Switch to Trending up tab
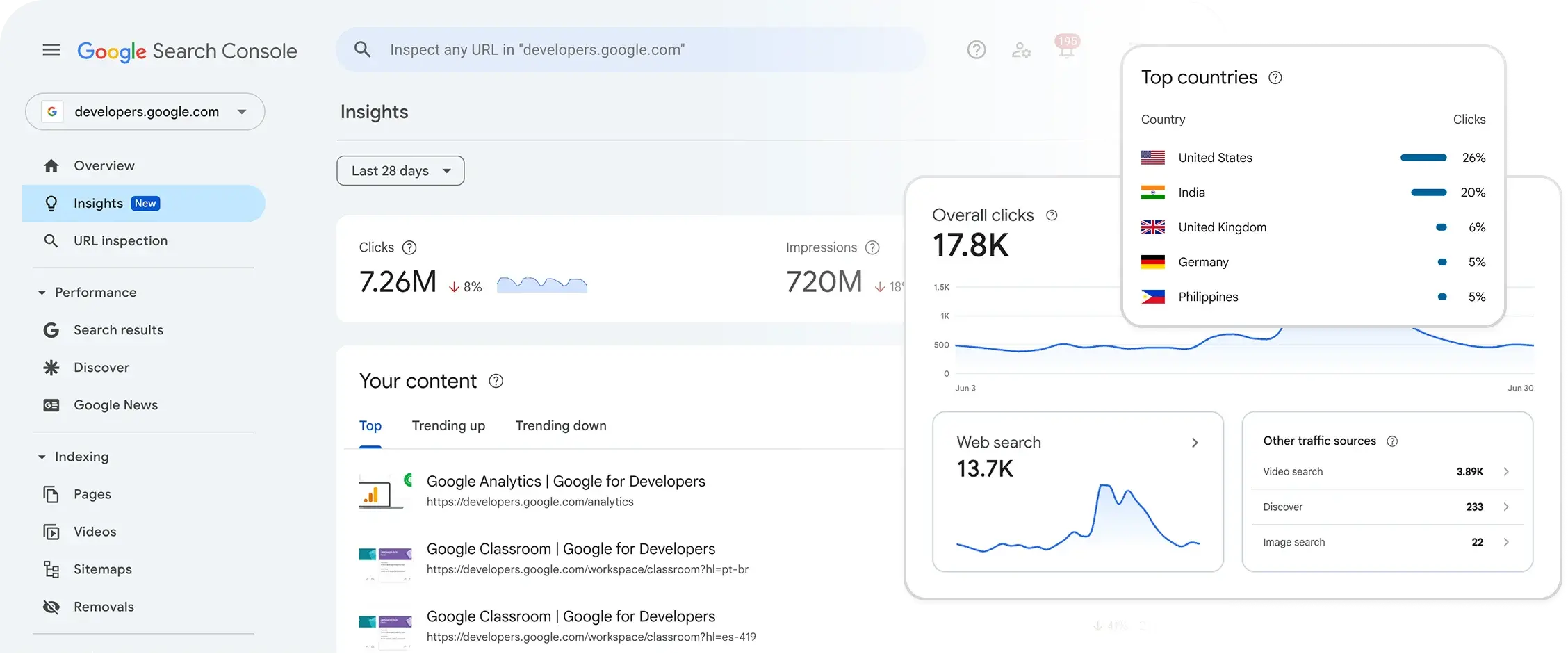1568x654 pixels. 448,426
